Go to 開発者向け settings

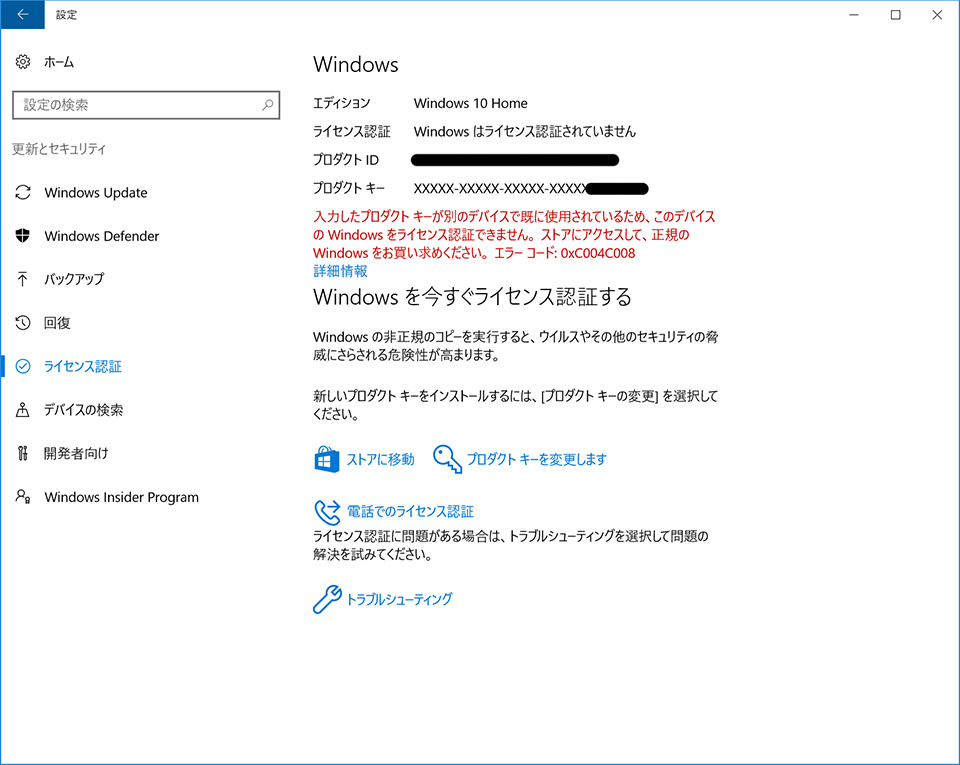point(76,453)
